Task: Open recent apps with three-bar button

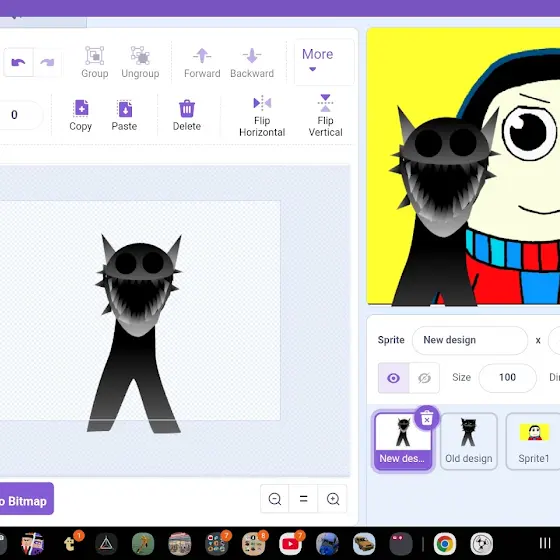Action: click(545, 543)
